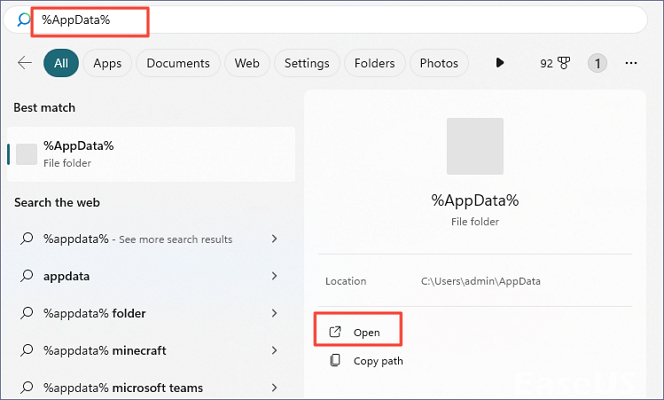Click the Copy path icon
Image resolution: width=664 pixels, height=400 pixels.
point(336,360)
